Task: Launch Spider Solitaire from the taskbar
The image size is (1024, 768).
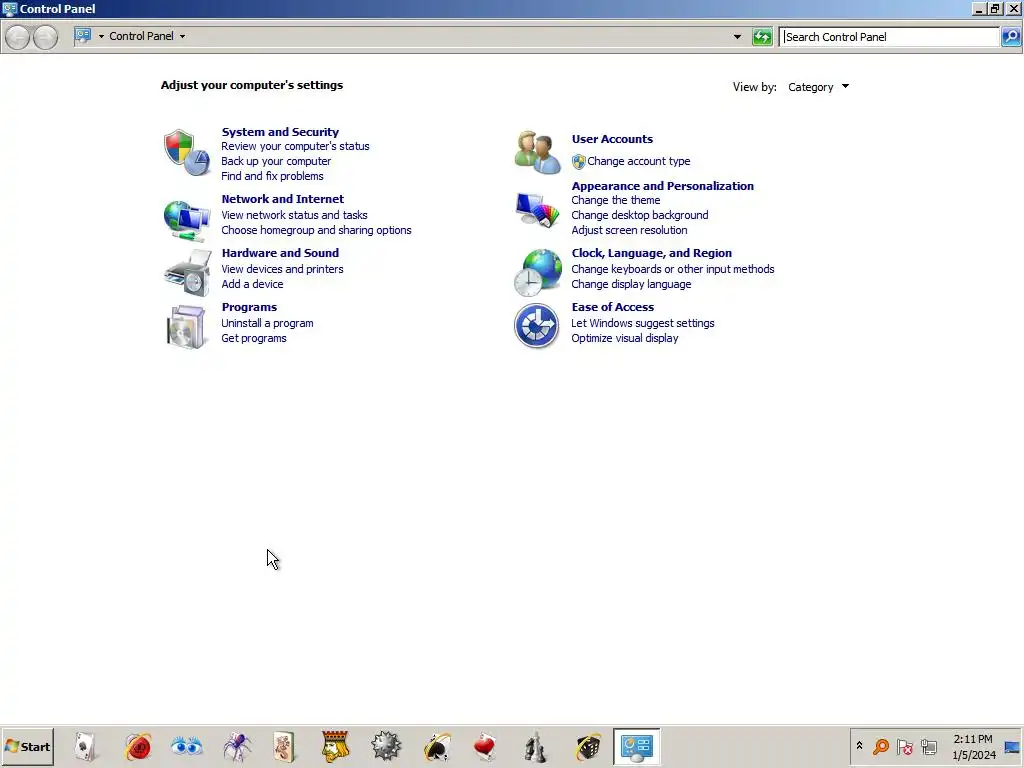Action: [236, 746]
